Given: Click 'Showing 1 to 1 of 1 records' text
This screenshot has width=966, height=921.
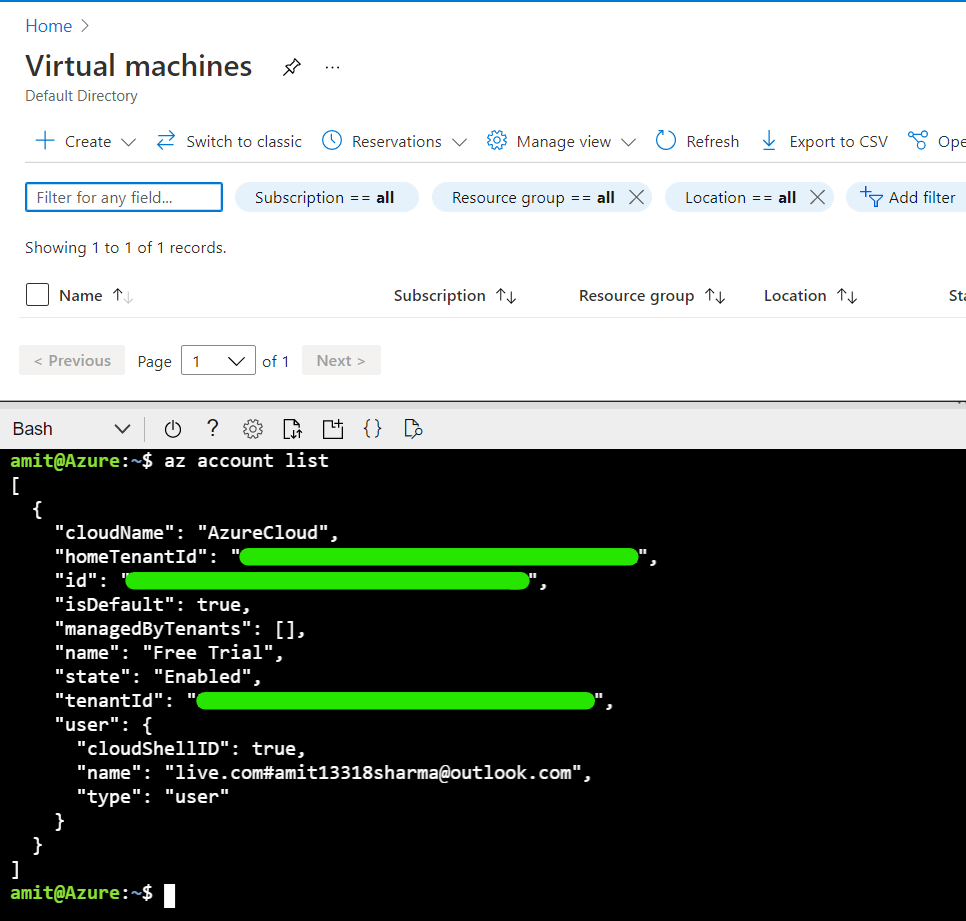Looking at the screenshot, I should (126, 248).
